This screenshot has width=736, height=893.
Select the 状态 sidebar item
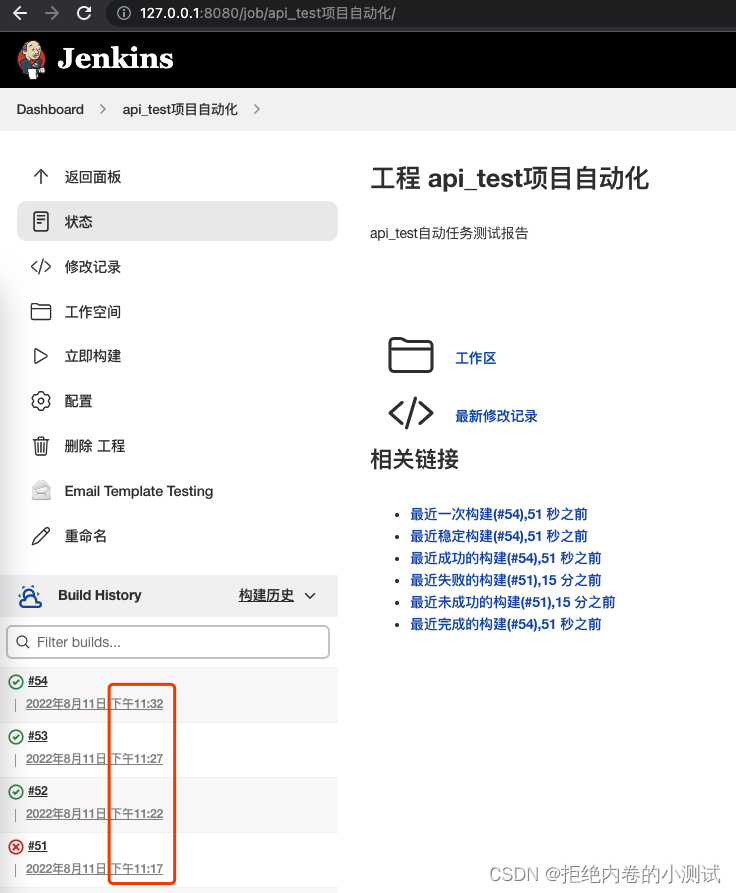point(177,221)
